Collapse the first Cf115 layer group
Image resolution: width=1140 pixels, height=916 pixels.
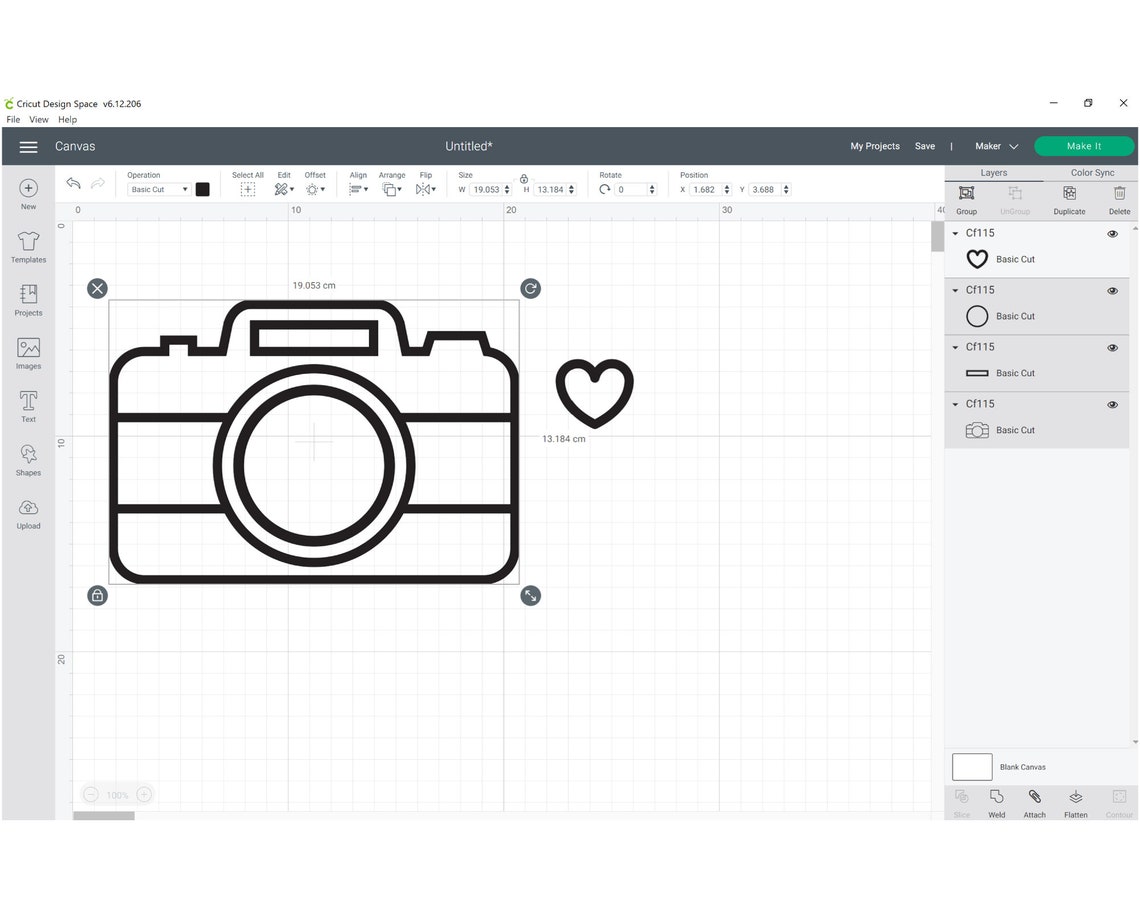tap(955, 233)
